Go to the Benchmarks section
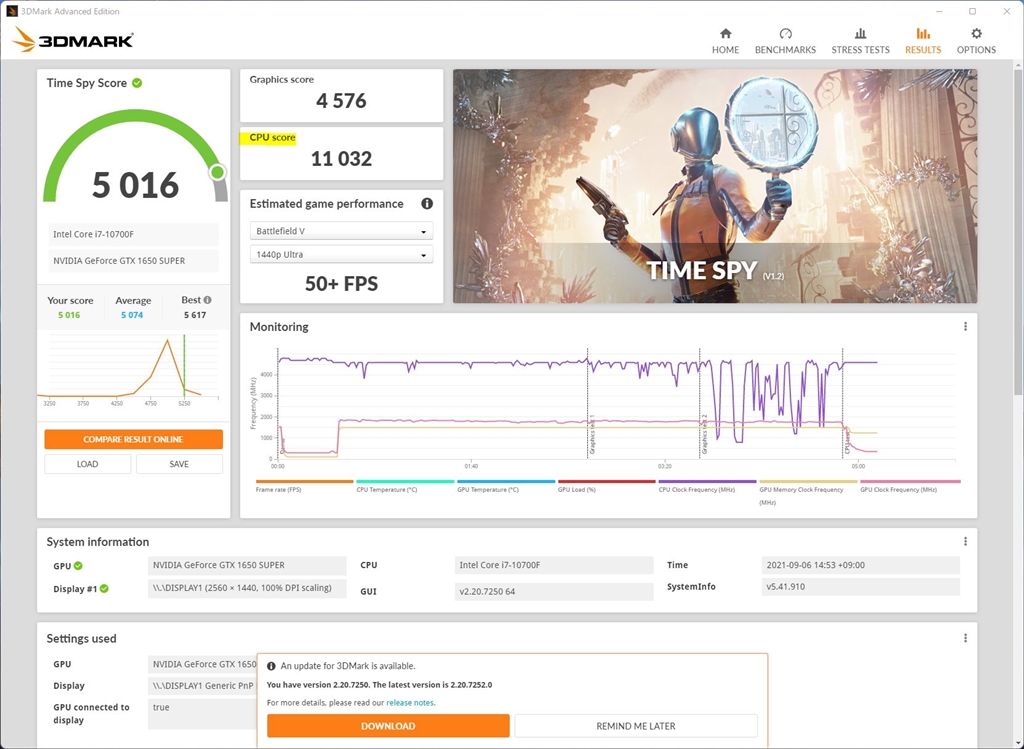The height and width of the screenshot is (749, 1024). coord(785,40)
